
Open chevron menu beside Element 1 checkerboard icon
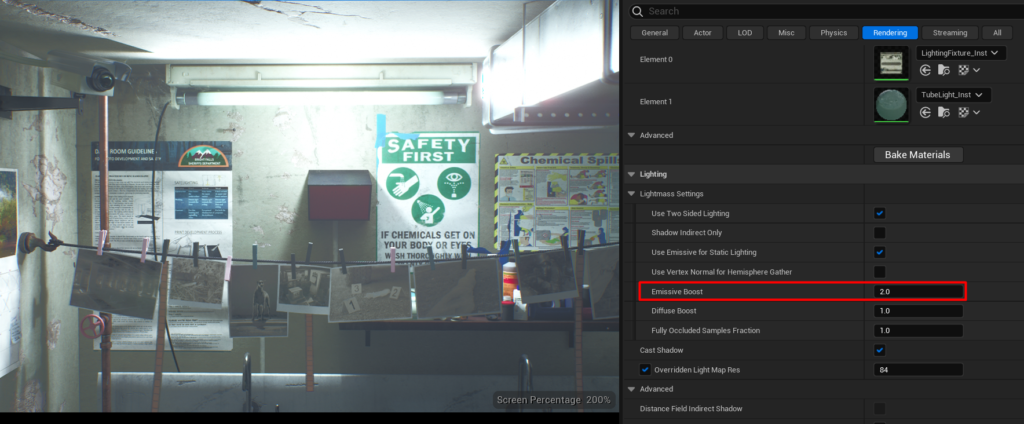976,112
